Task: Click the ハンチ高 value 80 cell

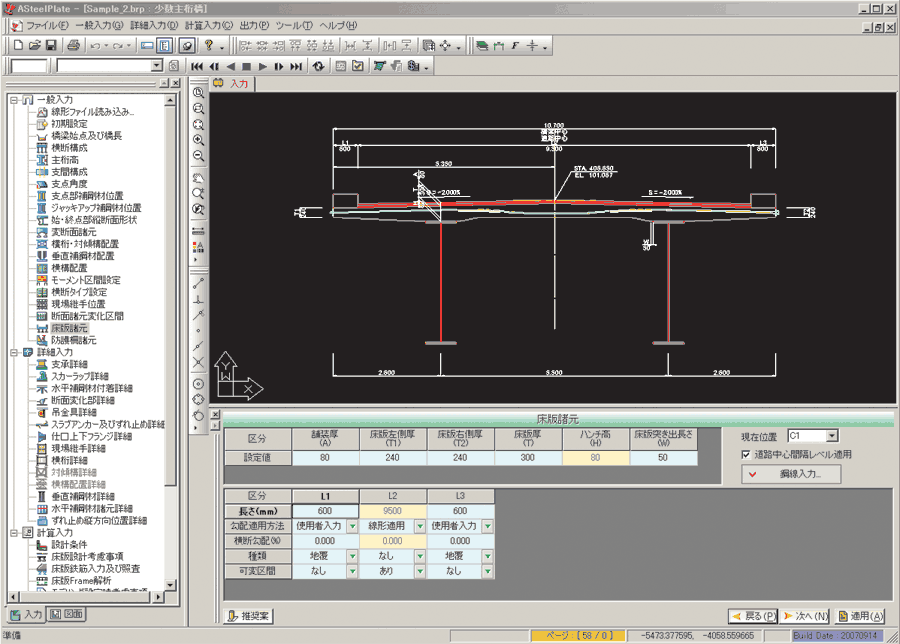Action: click(595, 458)
